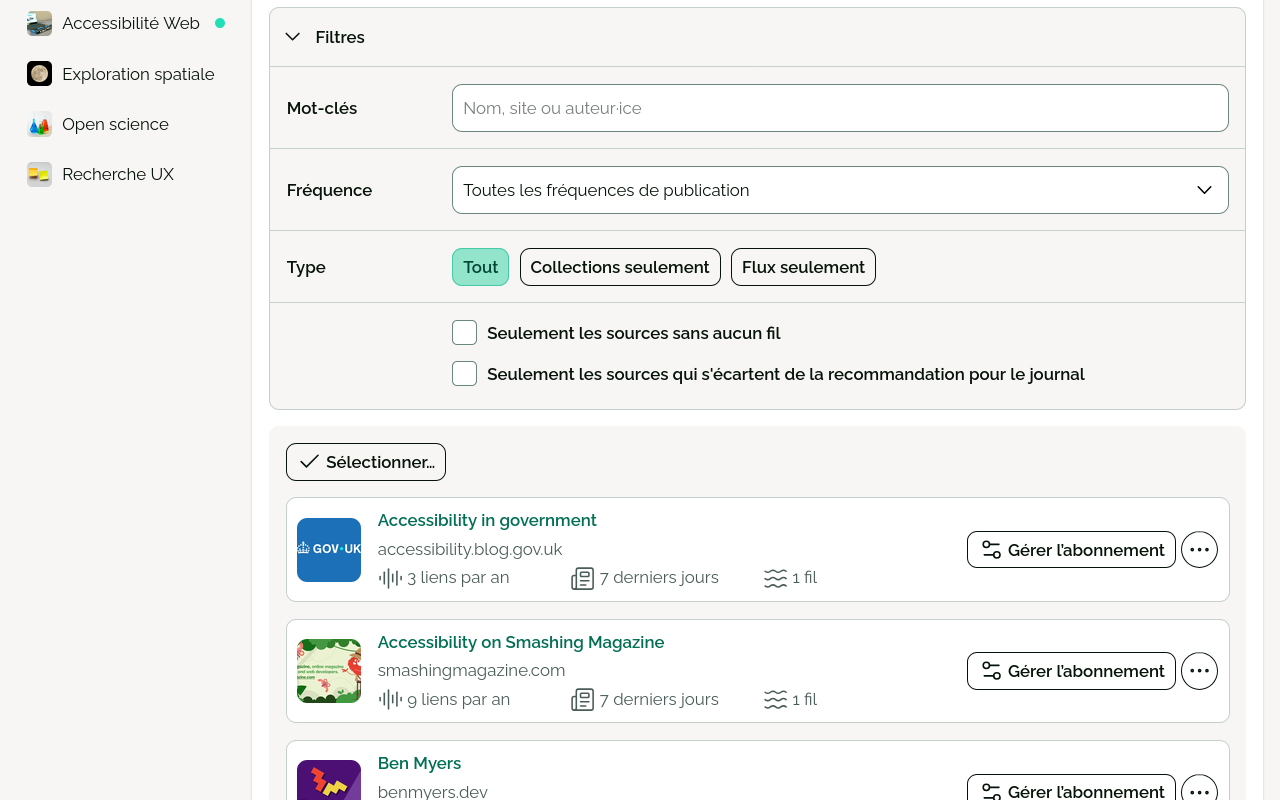This screenshot has height=800, width=1280.
Task: Check sources qui s'écartent de la recommandation
Action: tap(464, 374)
